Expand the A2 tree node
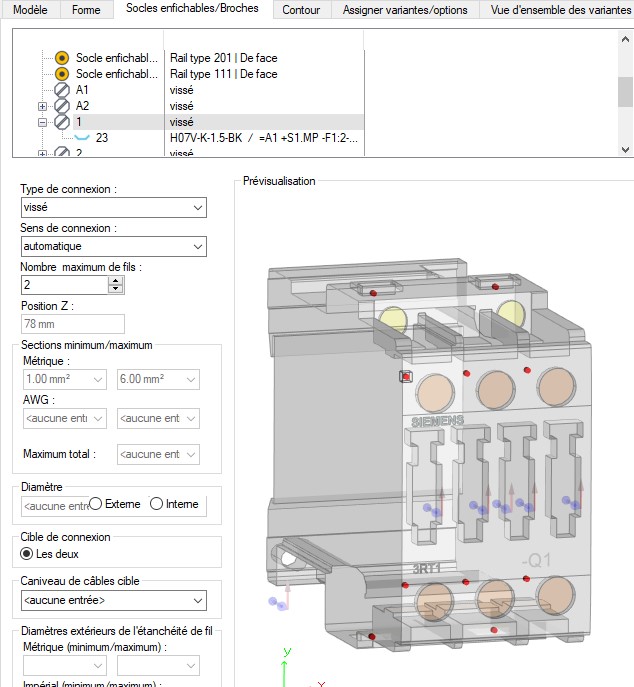This screenshot has width=634, height=687. pos(42,106)
